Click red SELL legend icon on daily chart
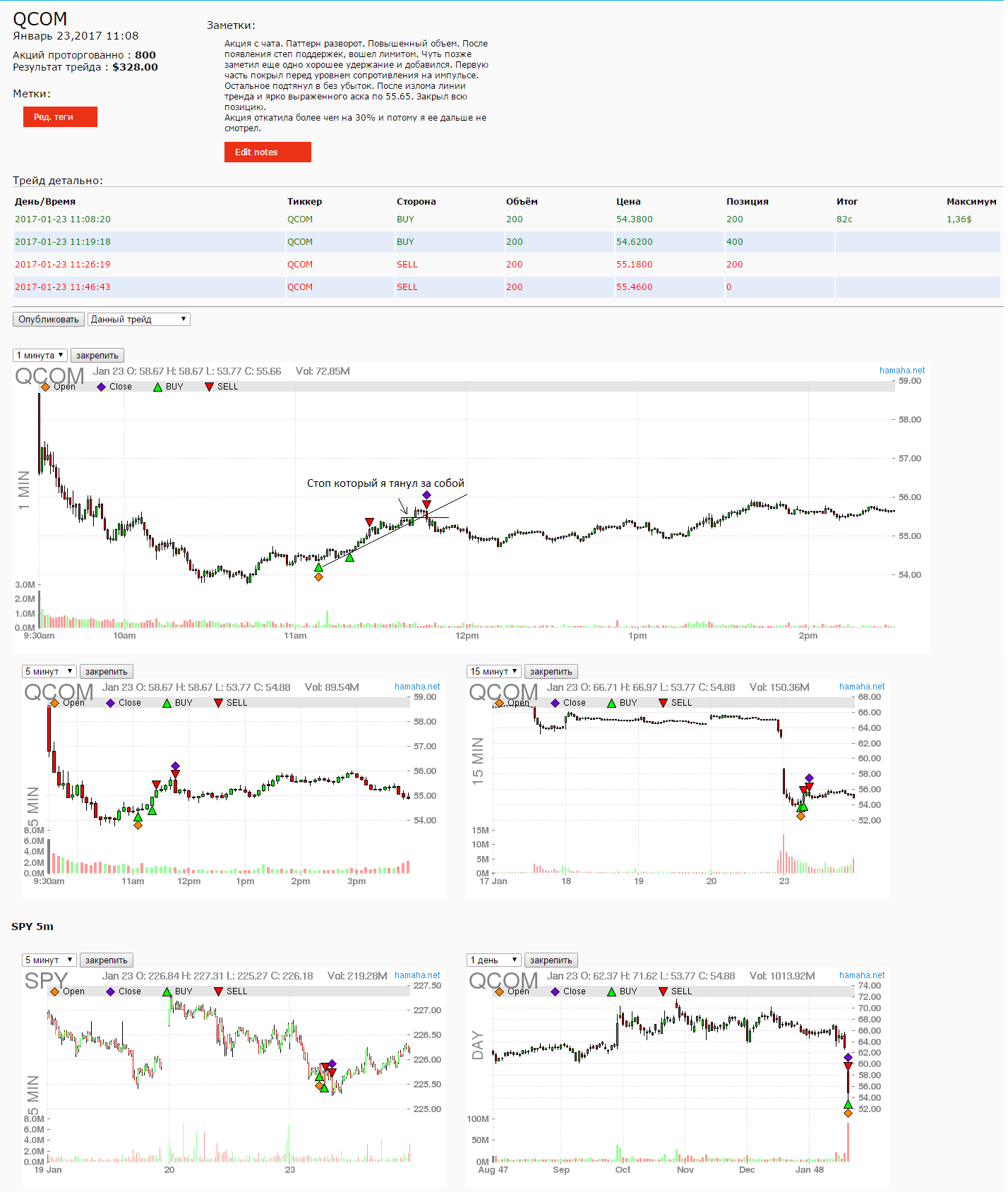The image size is (1008, 1194). 663,991
